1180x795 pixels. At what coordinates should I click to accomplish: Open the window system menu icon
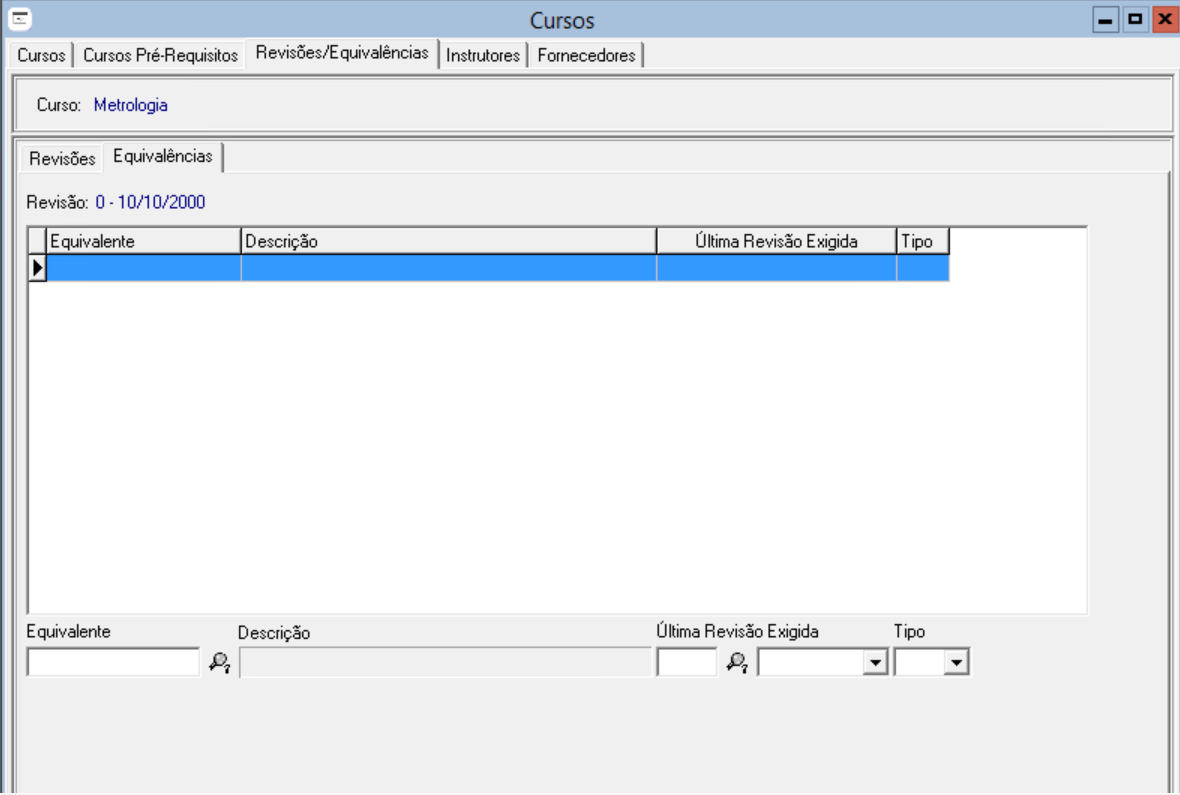coord(18,20)
